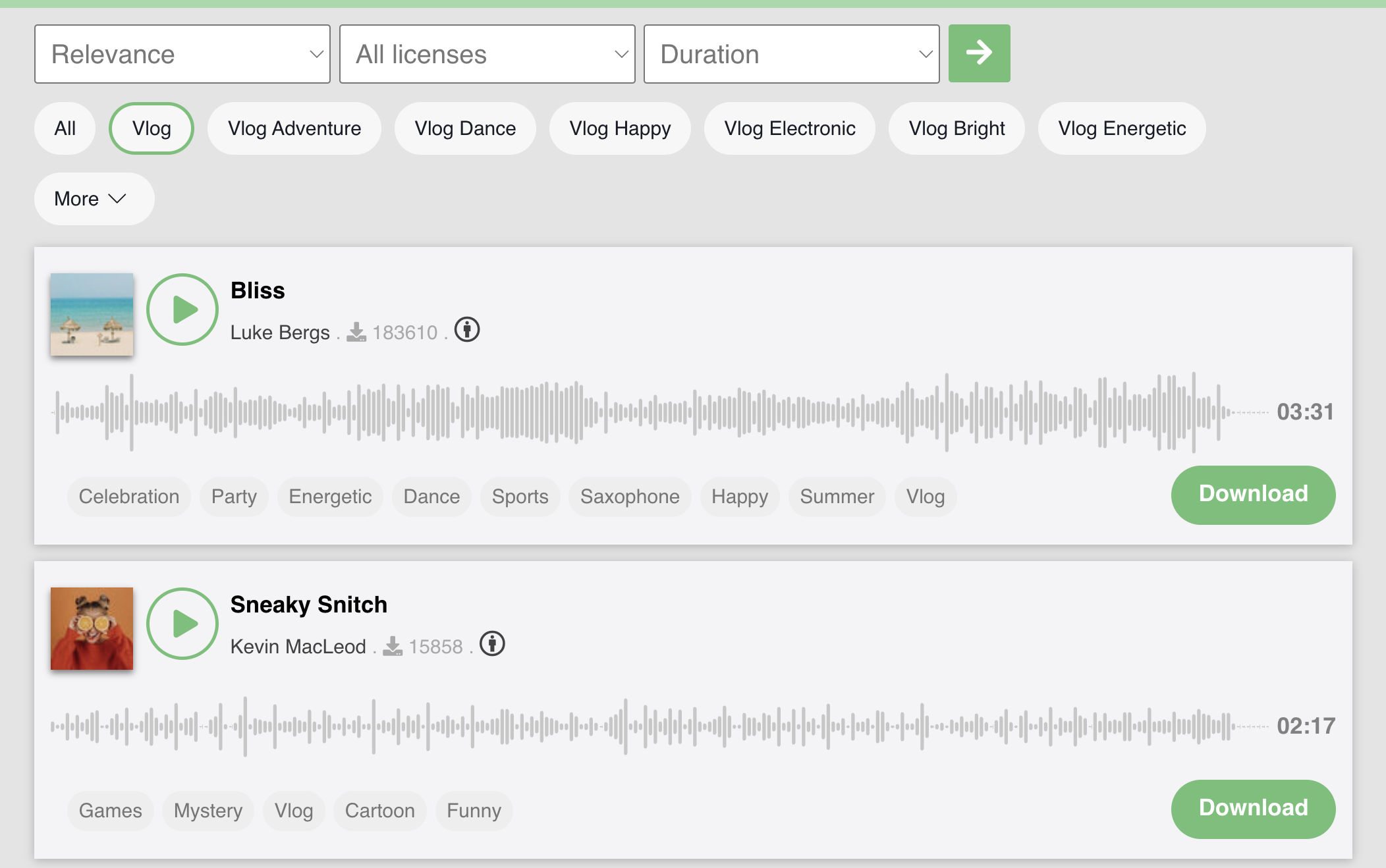Select the Vlog Happy category
This screenshot has height=868, width=1386.
(x=620, y=128)
